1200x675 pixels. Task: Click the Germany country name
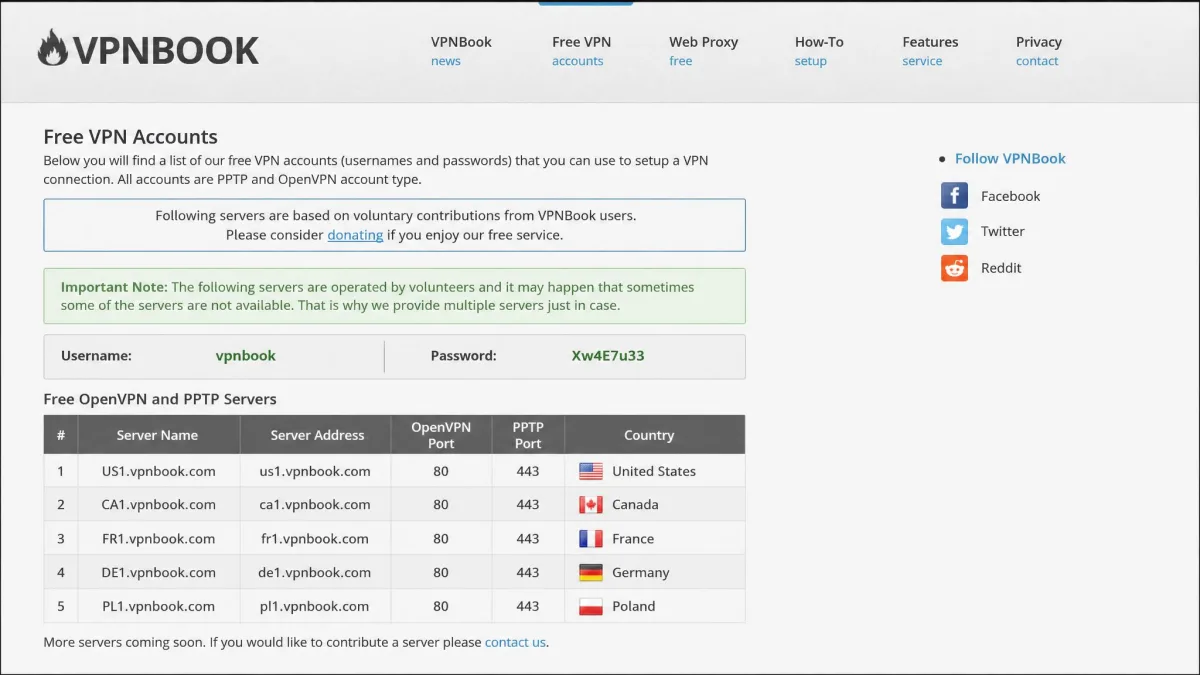[641, 573]
